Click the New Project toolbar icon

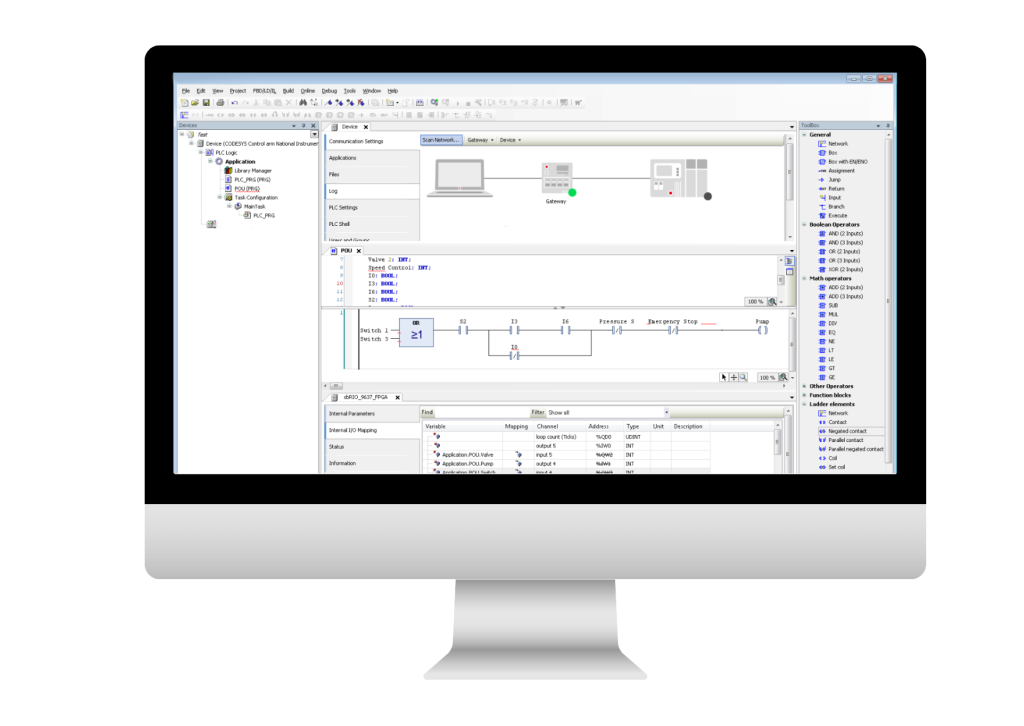point(184,103)
